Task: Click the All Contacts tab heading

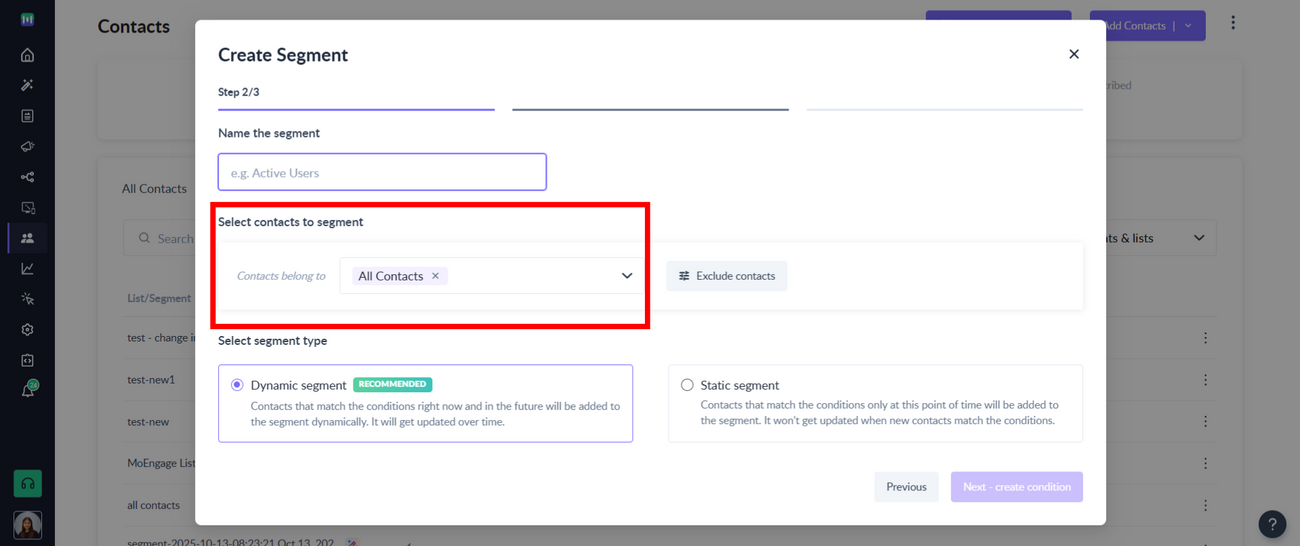Action: click(x=154, y=188)
